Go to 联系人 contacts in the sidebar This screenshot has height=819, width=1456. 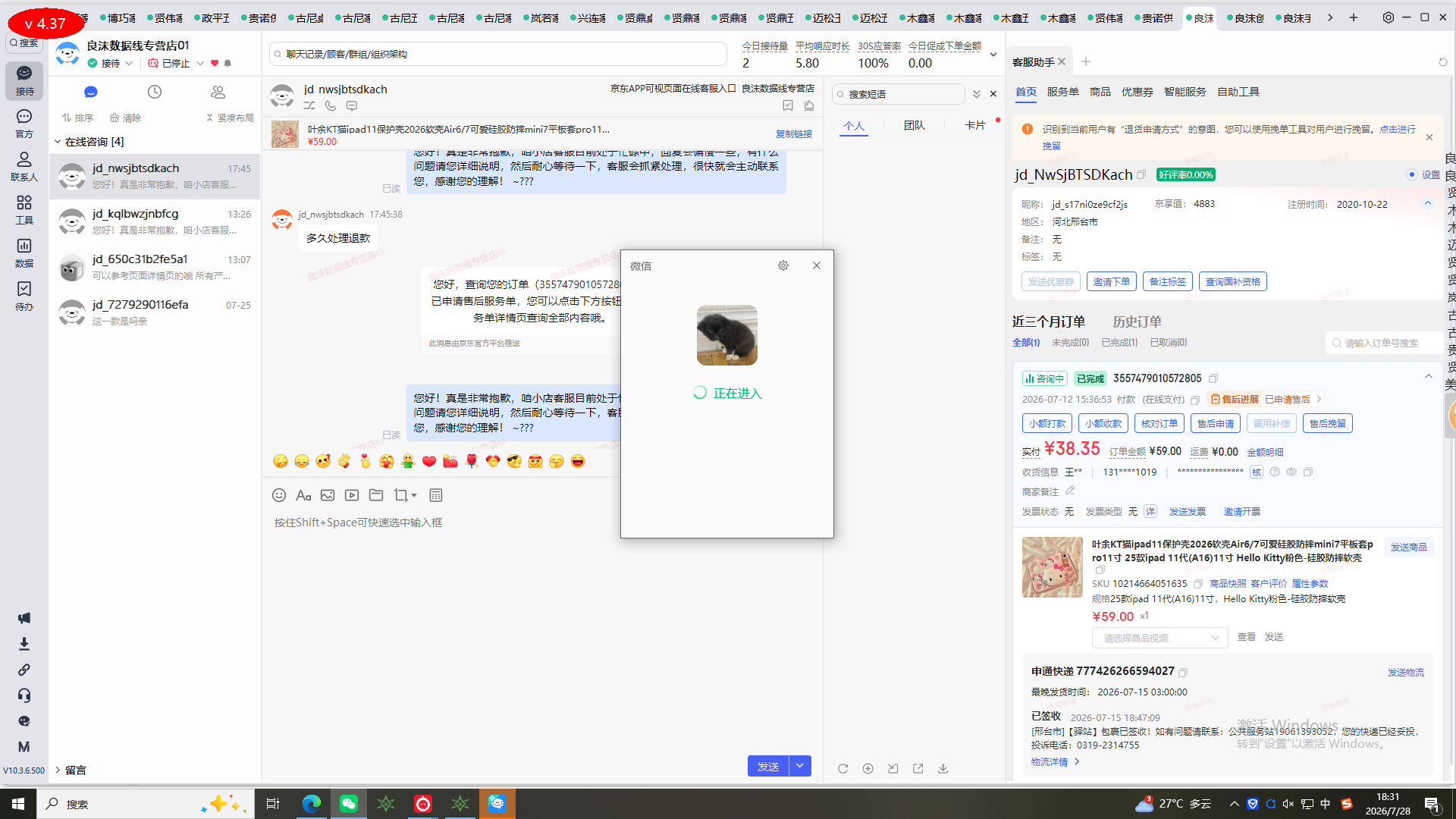(24, 166)
